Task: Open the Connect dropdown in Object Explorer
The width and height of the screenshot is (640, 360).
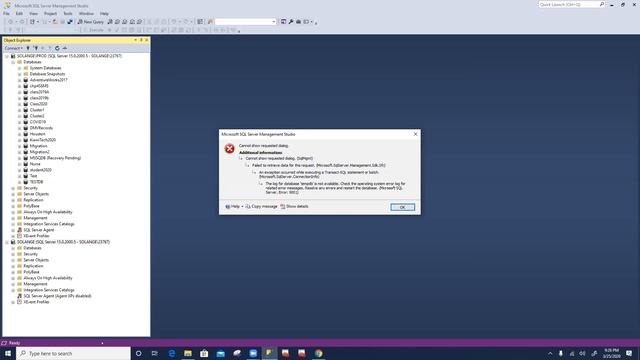Action: pyautogui.click(x=13, y=48)
